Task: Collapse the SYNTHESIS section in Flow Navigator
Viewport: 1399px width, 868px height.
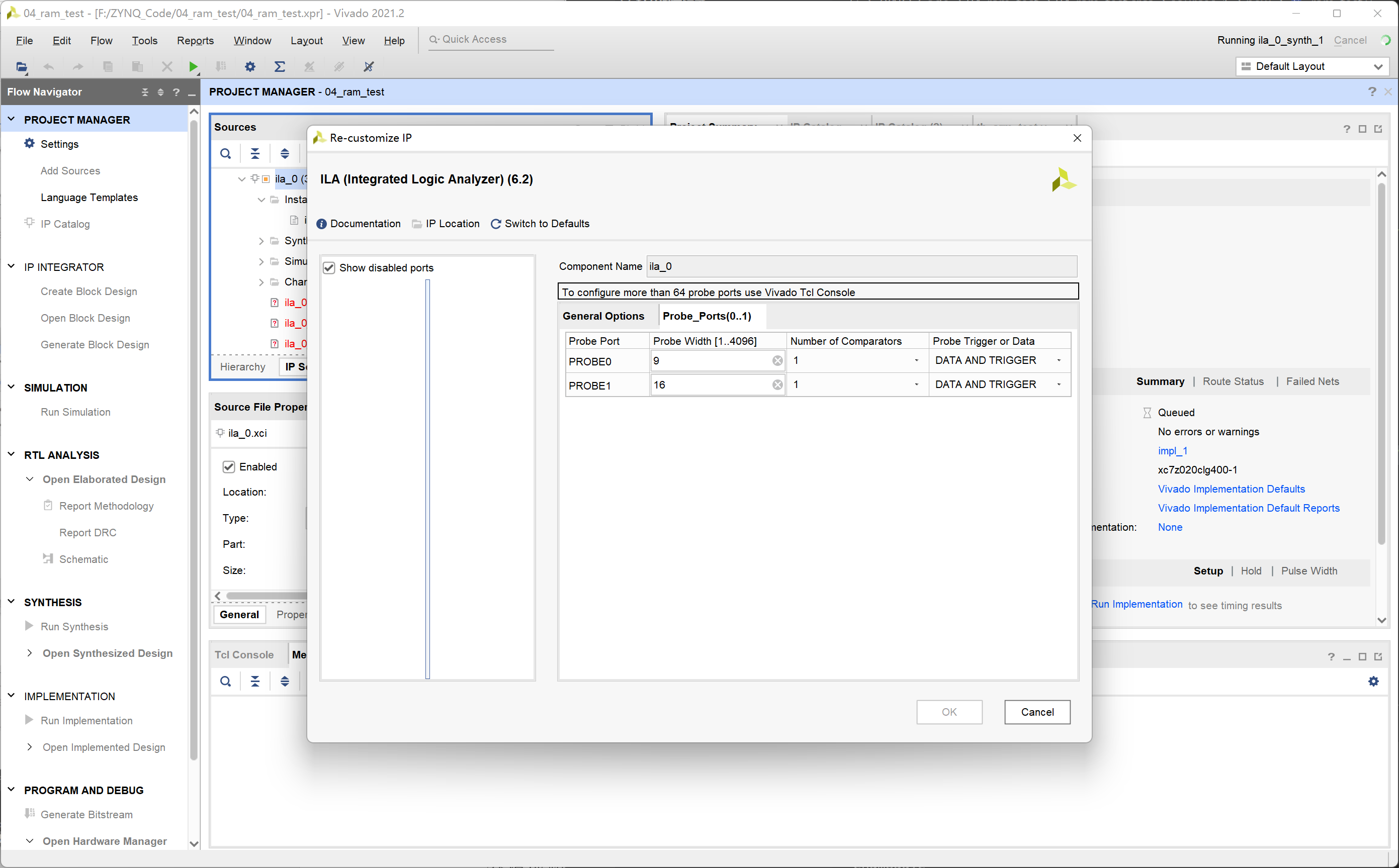Action: pos(11,602)
